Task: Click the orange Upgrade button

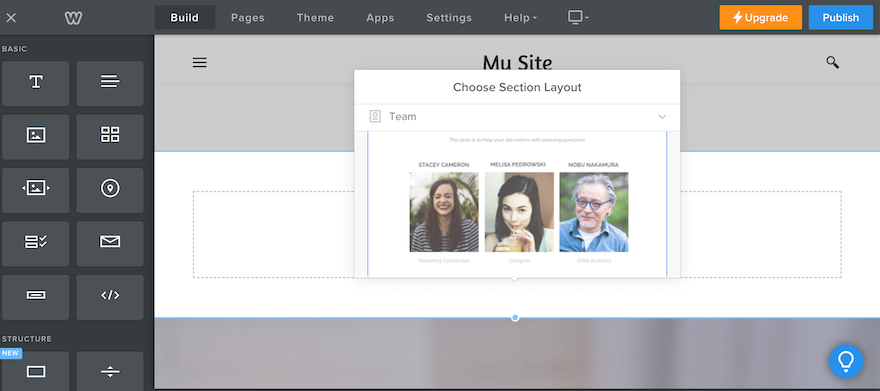Action: pyautogui.click(x=760, y=17)
